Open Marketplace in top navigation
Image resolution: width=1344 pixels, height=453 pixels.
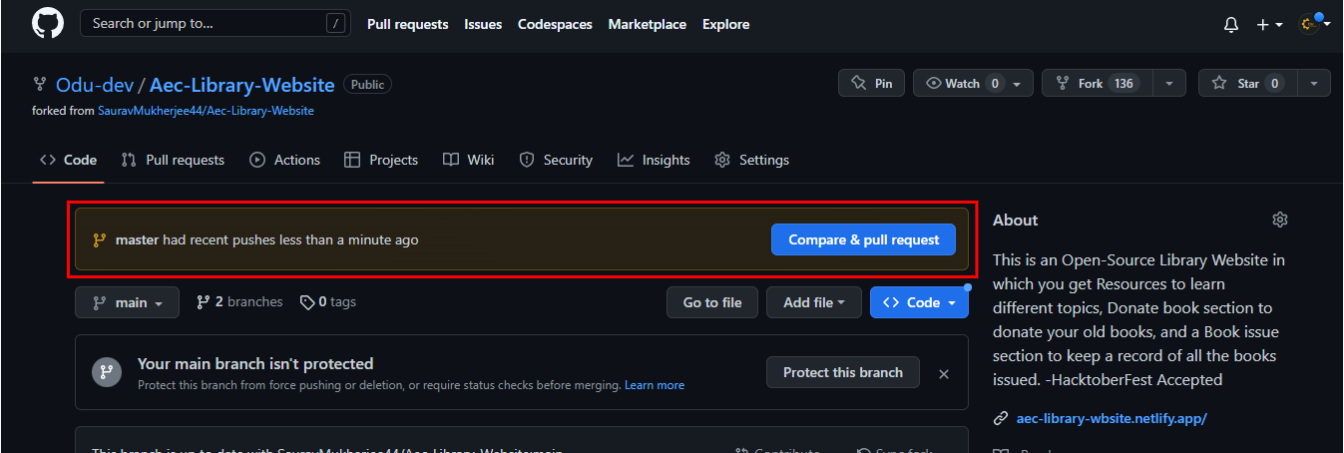pos(647,24)
